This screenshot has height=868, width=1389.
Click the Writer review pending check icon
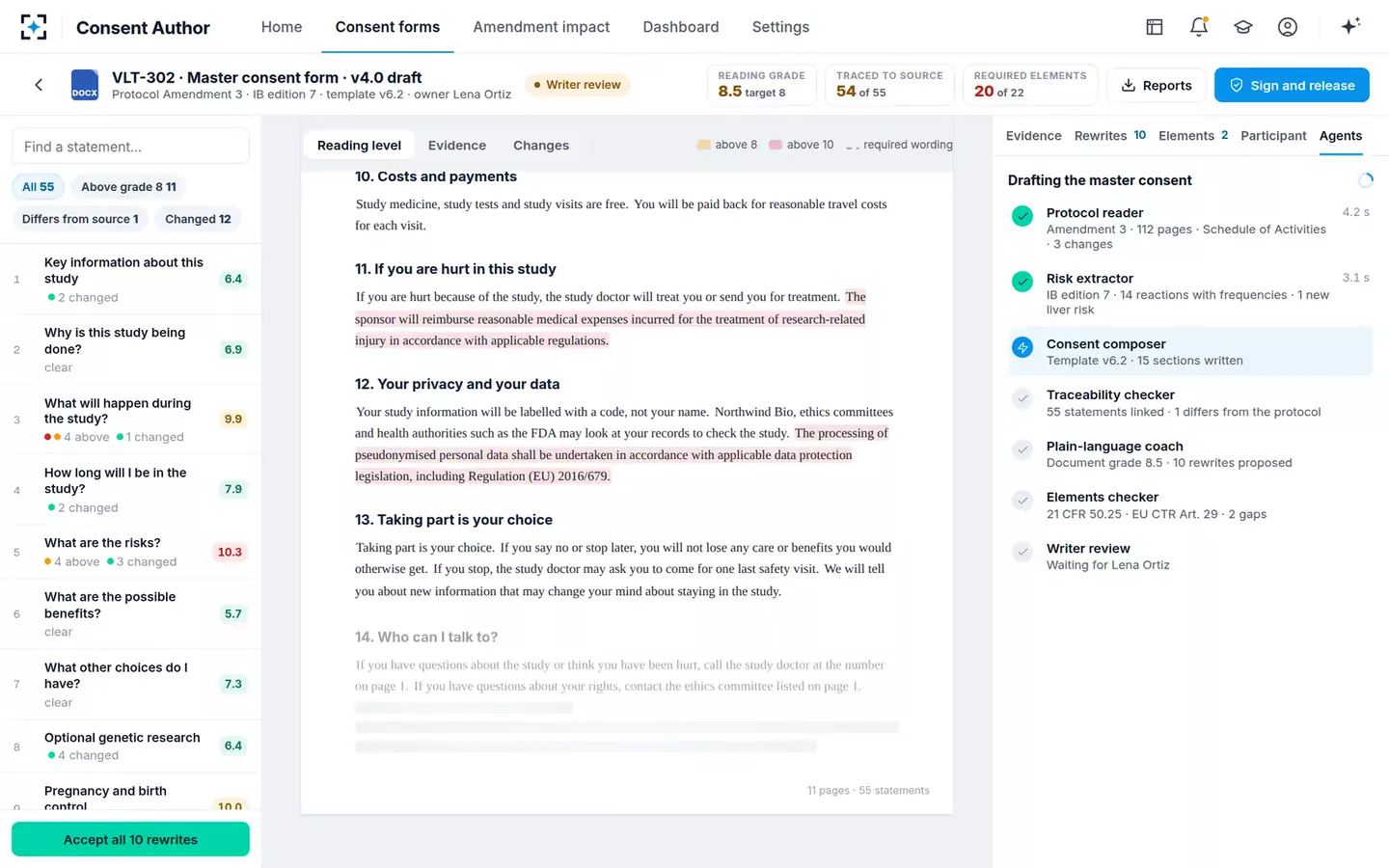[1022, 552]
